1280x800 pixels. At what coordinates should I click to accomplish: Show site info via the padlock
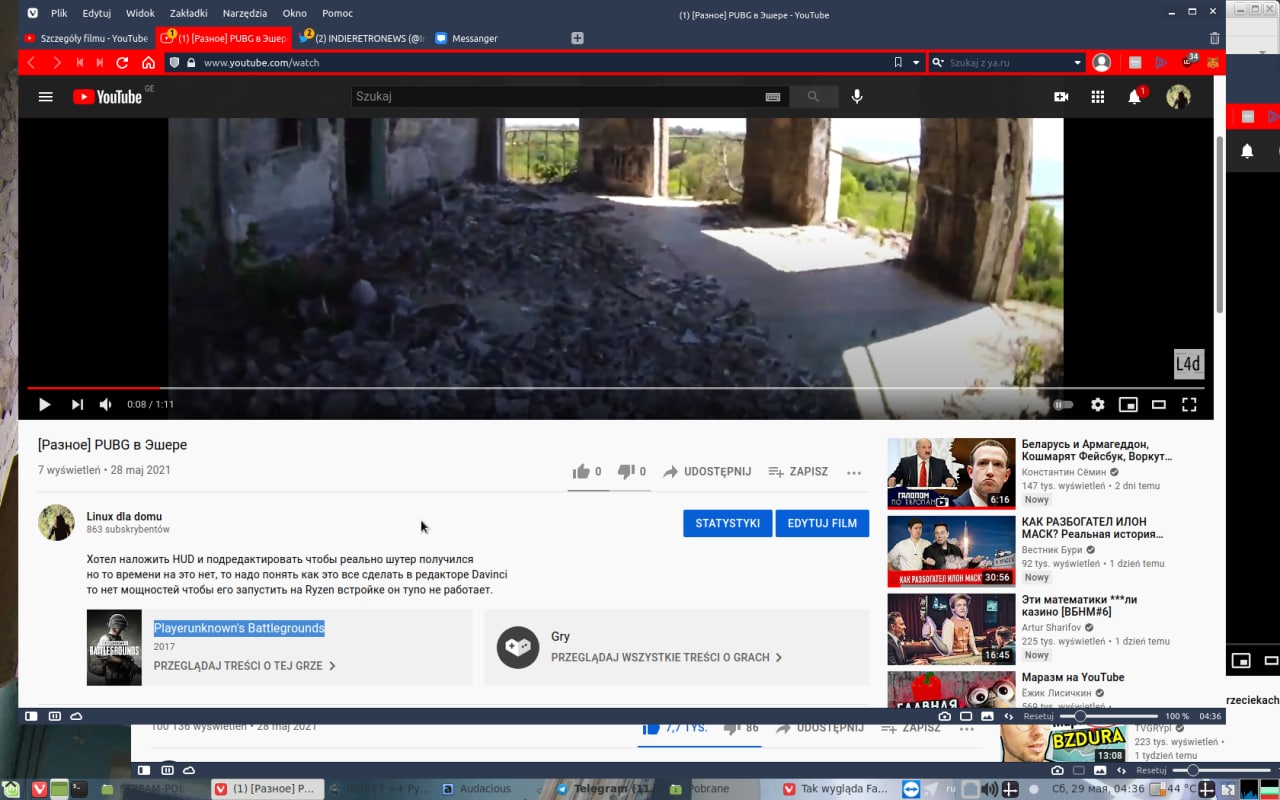(191, 62)
